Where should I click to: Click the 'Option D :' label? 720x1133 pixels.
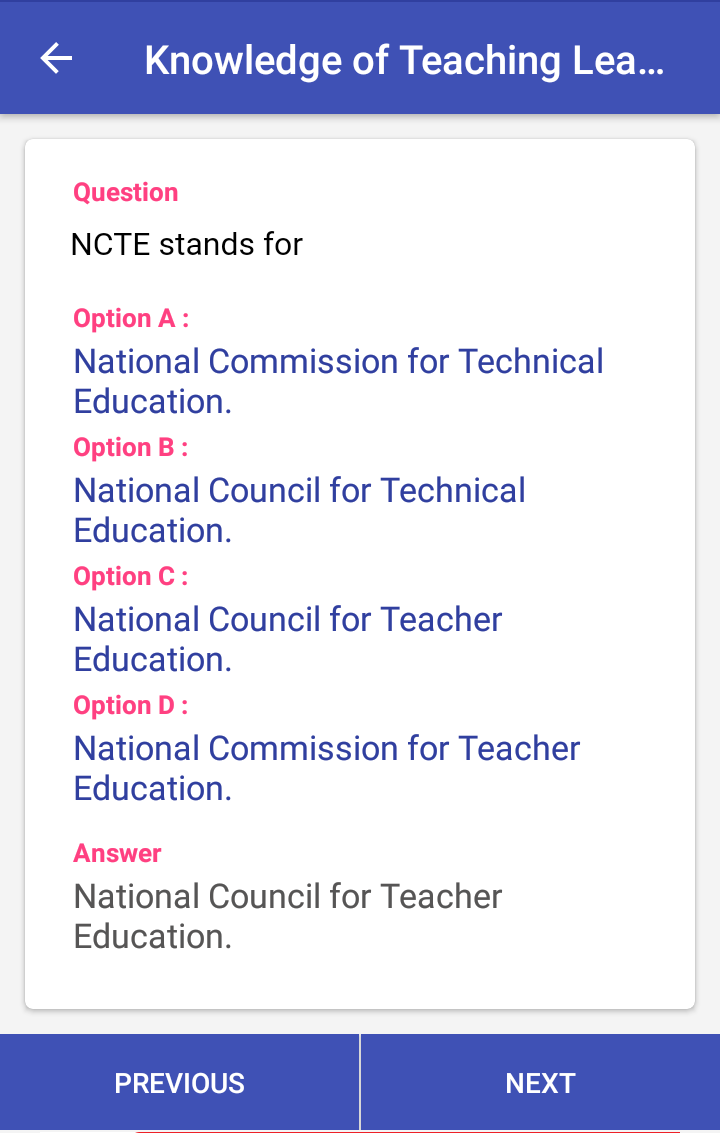point(131,705)
